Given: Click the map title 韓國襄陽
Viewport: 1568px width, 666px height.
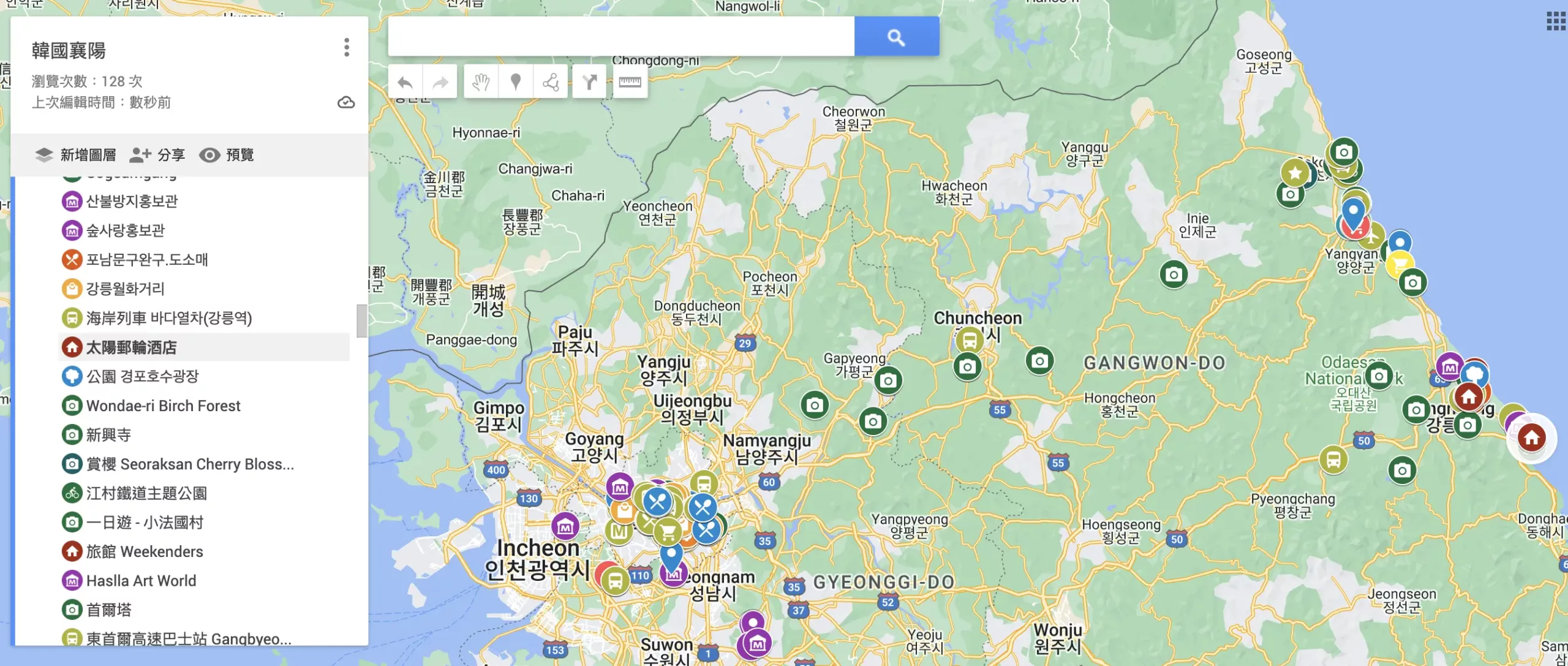Looking at the screenshot, I should pos(69,50).
